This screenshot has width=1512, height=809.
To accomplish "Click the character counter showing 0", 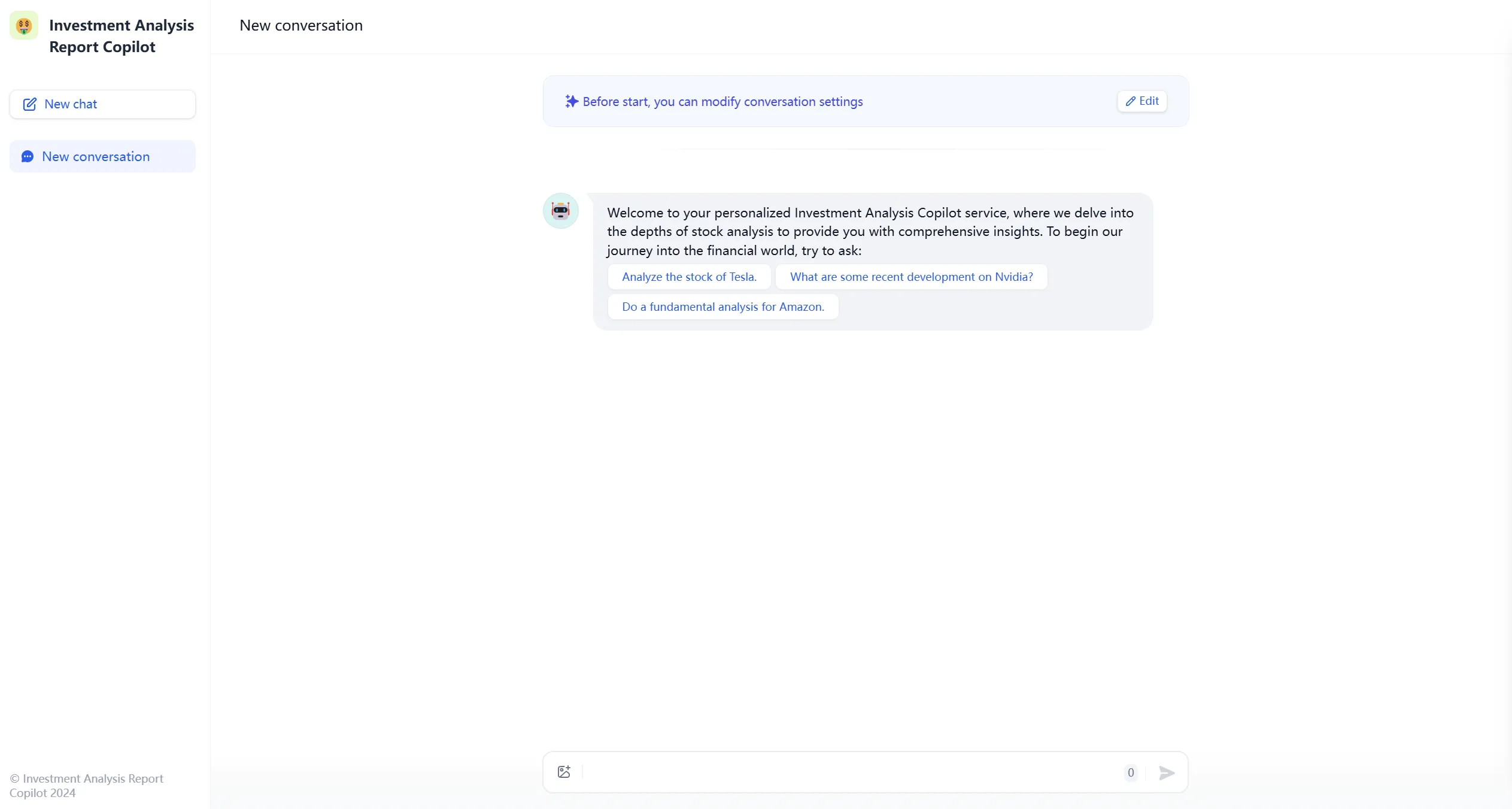I will click(x=1130, y=772).
